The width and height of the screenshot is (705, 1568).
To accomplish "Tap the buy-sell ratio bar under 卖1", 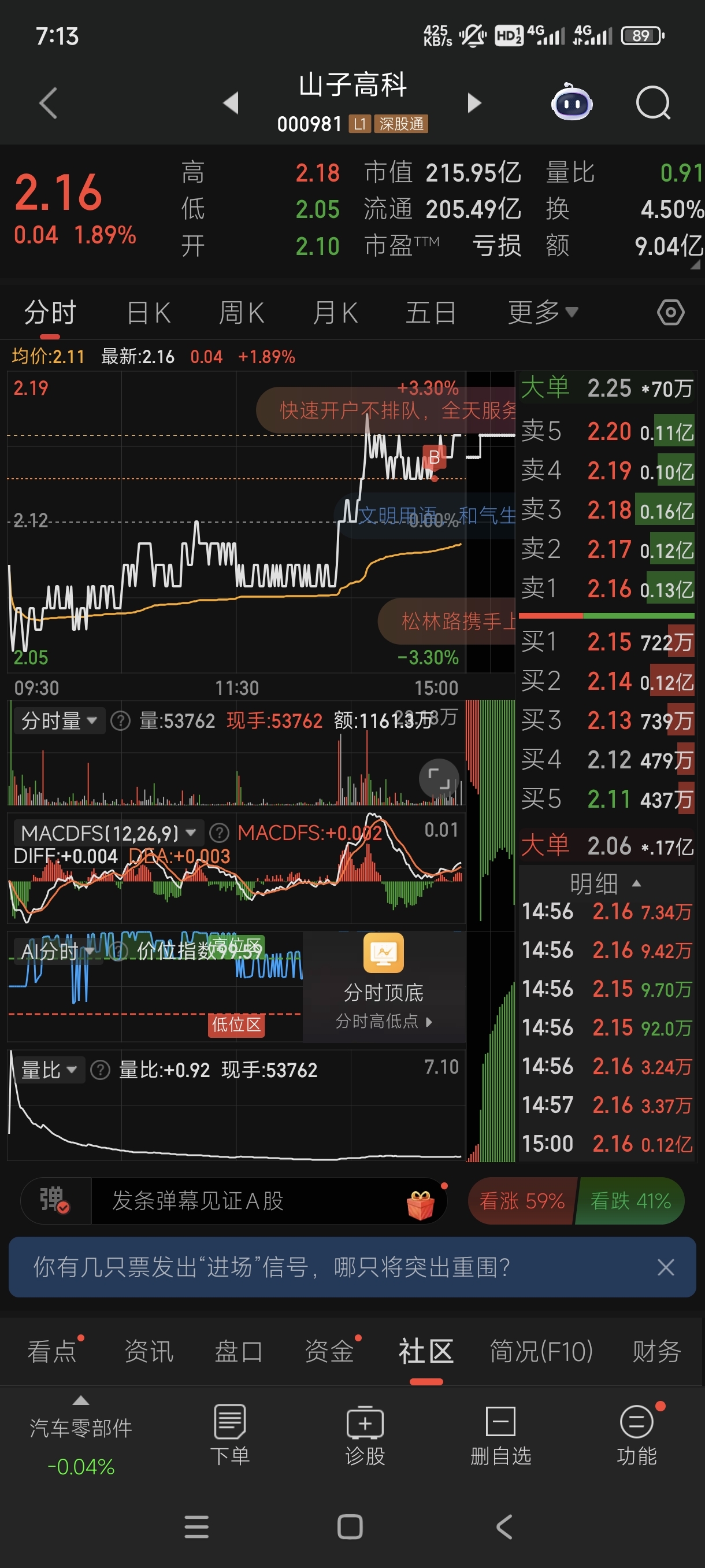I will click(x=606, y=615).
